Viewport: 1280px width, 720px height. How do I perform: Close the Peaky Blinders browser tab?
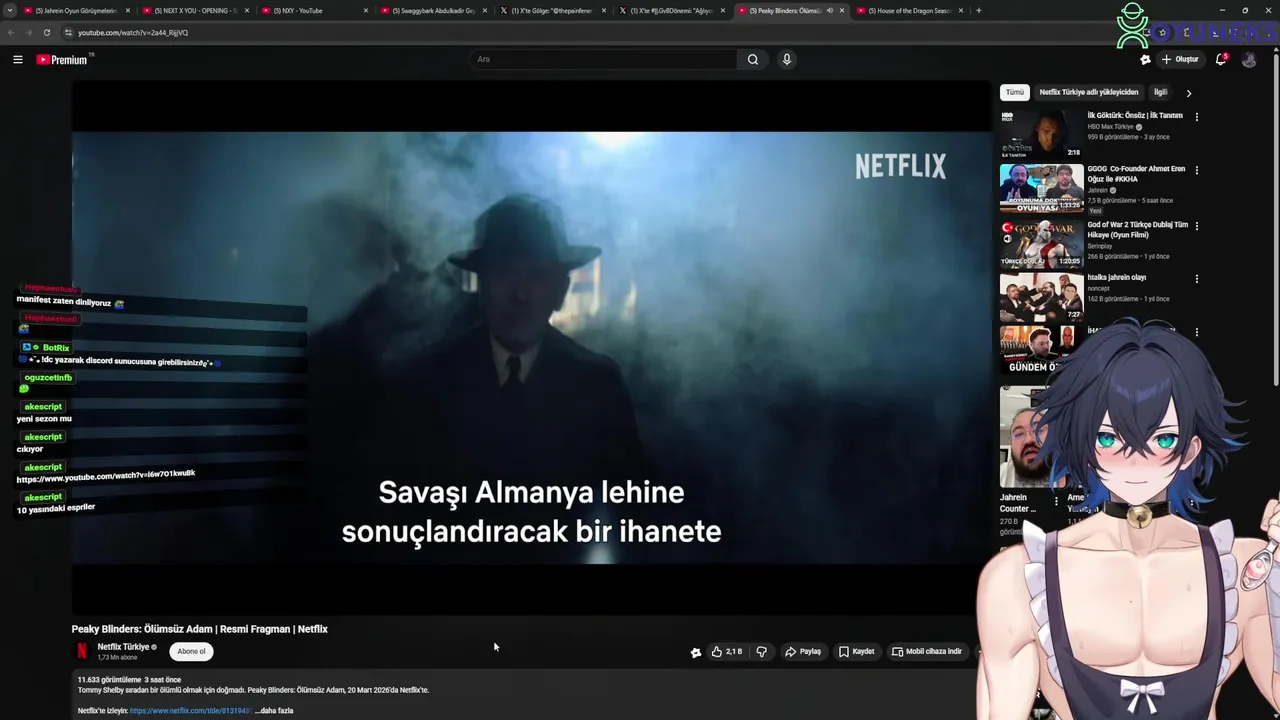[x=841, y=10]
